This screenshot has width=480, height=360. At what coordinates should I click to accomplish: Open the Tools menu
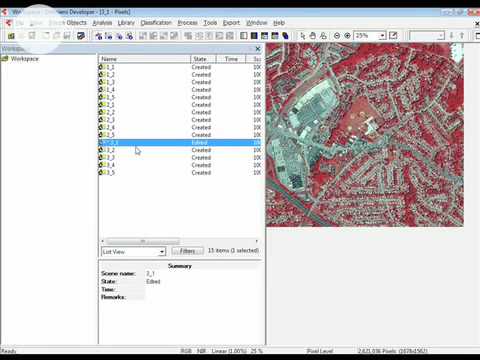coord(210,23)
